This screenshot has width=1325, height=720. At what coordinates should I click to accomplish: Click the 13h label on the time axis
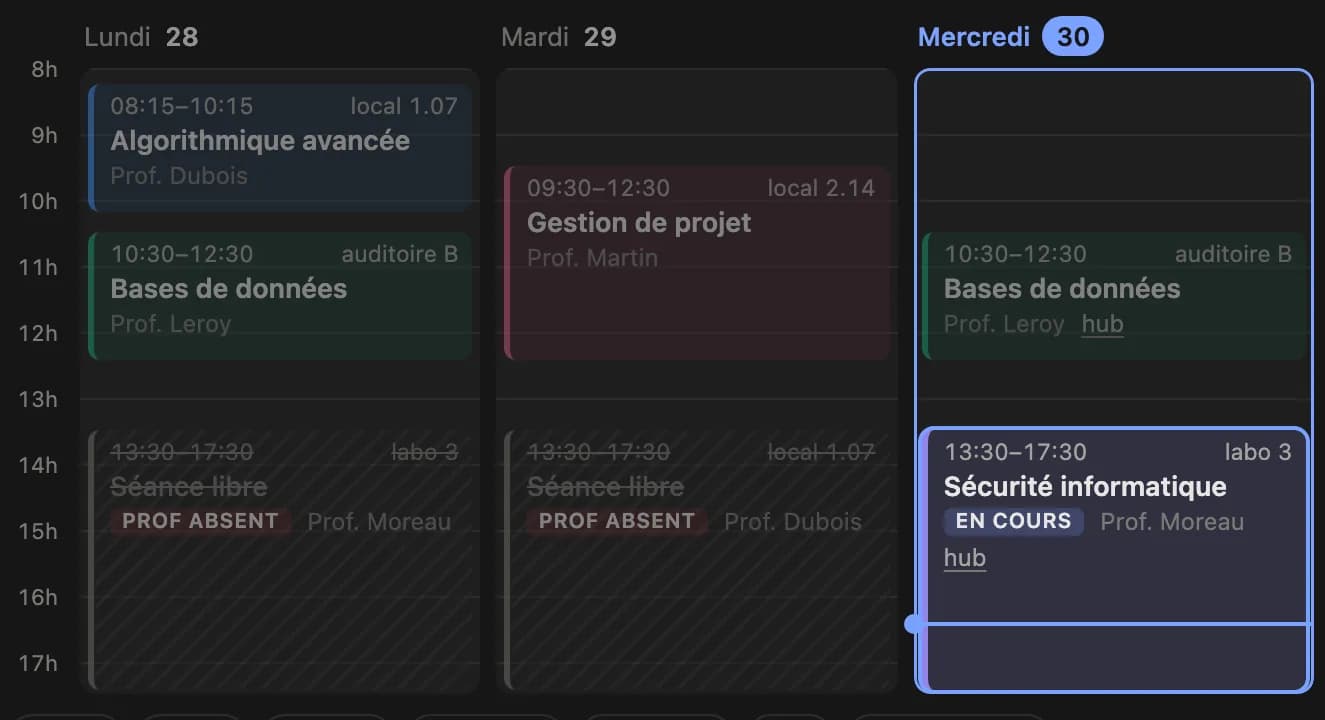(40, 399)
